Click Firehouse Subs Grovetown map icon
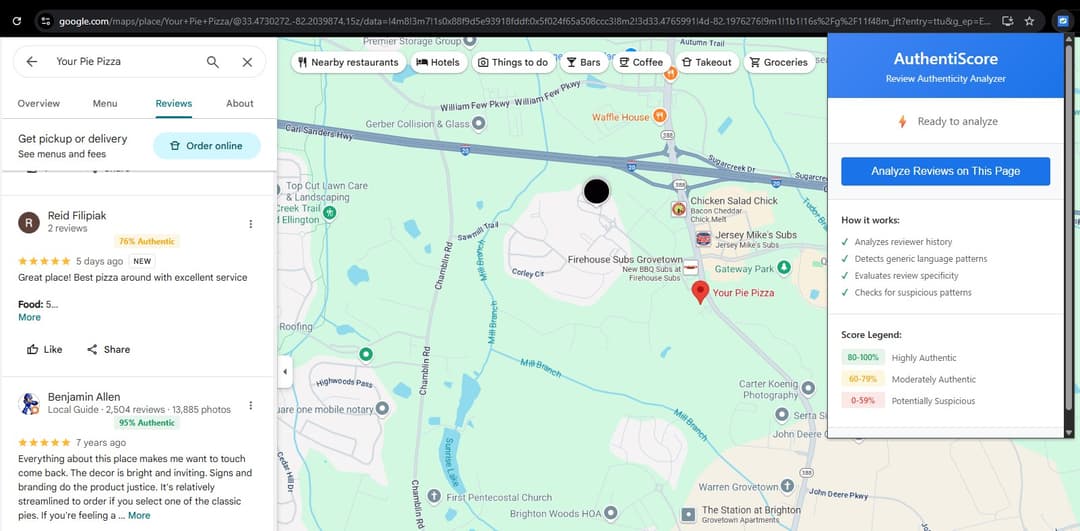1080x531 pixels. 690,268
